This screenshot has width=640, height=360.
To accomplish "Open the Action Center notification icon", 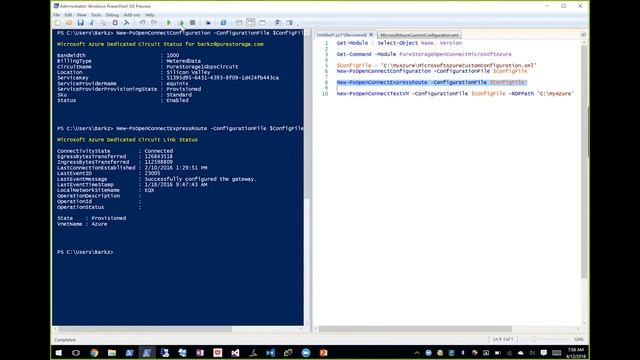I will click(x=544, y=353).
